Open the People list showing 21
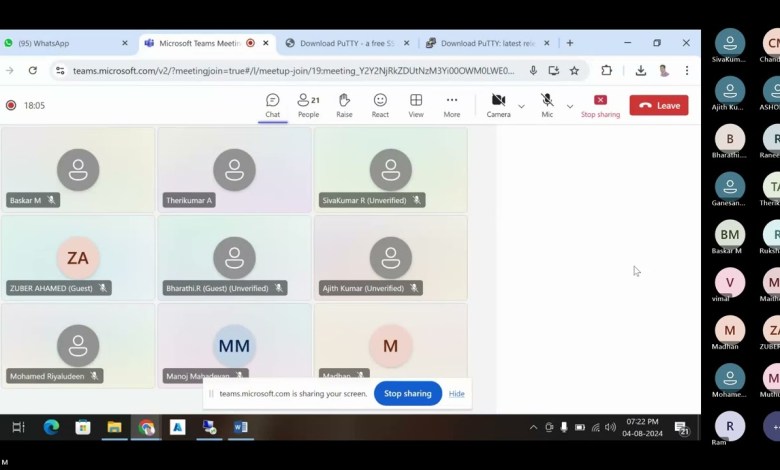780x470 pixels. click(x=308, y=105)
